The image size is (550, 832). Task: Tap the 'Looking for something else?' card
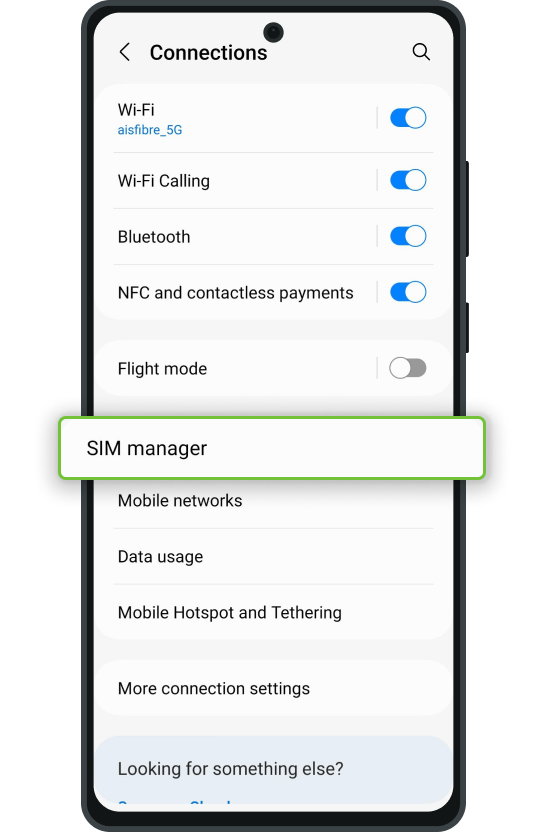pos(273,769)
